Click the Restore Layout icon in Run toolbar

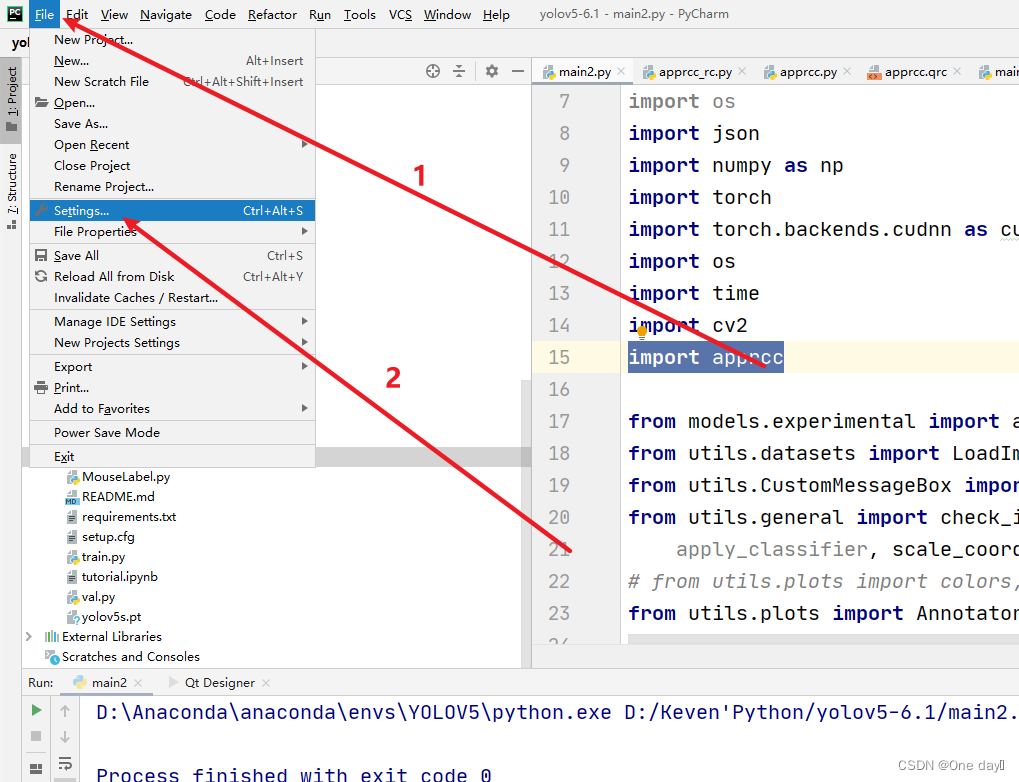click(36, 768)
